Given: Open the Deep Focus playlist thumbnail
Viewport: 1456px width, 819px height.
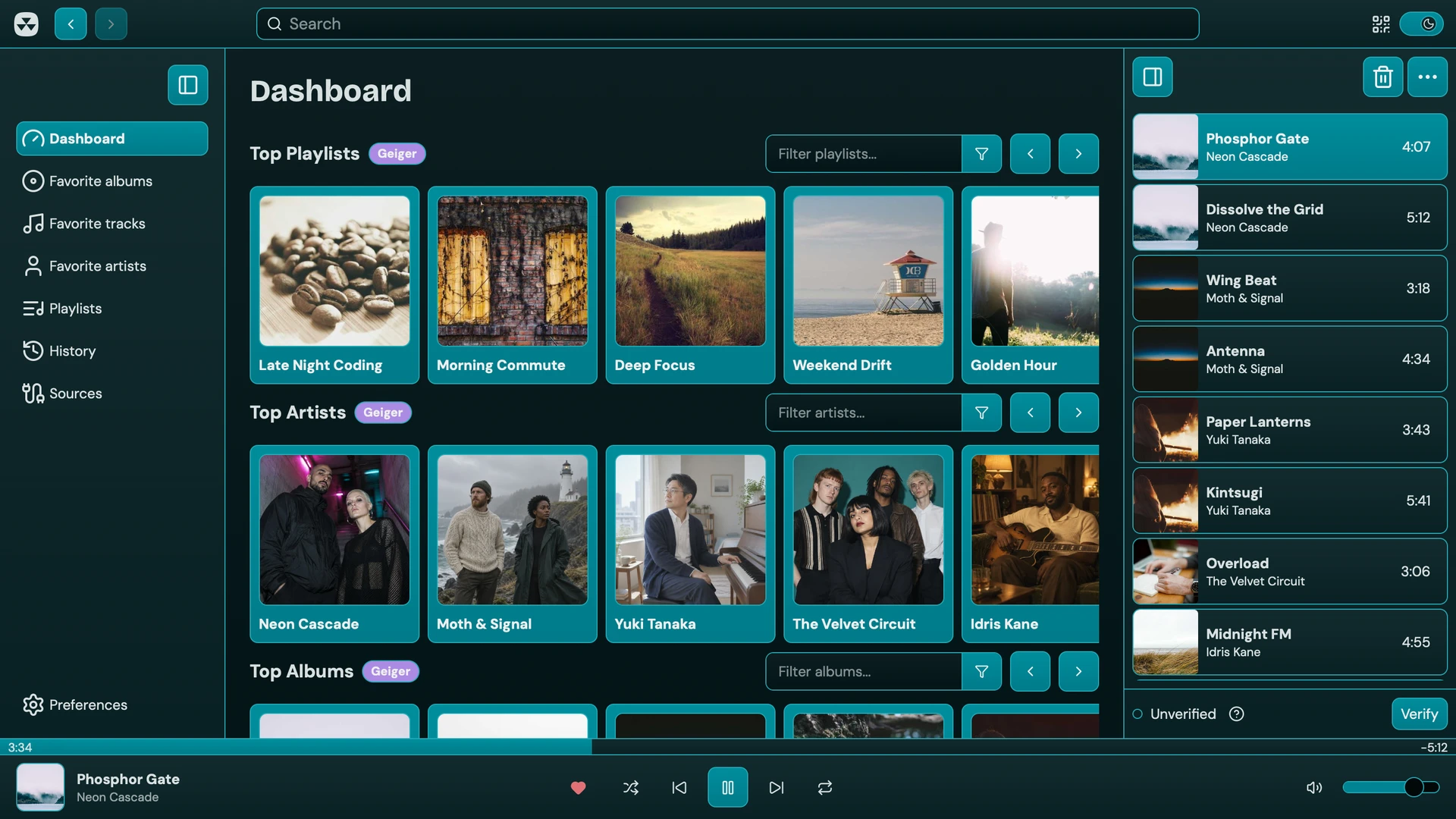Looking at the screenshot, I should point(690,271).
